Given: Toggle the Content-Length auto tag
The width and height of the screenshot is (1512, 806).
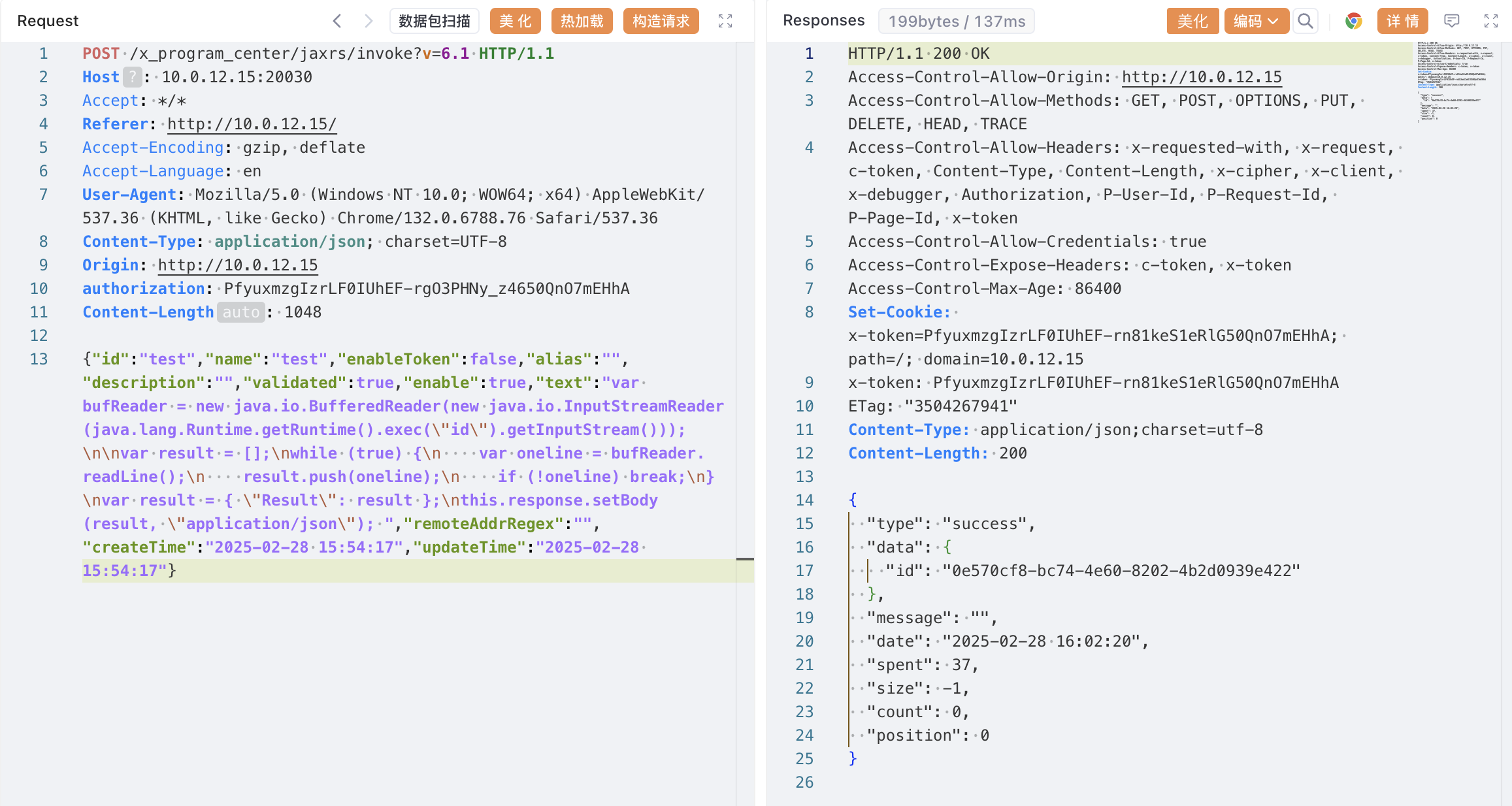Looking at the screenshot, I should coord(240,312).
